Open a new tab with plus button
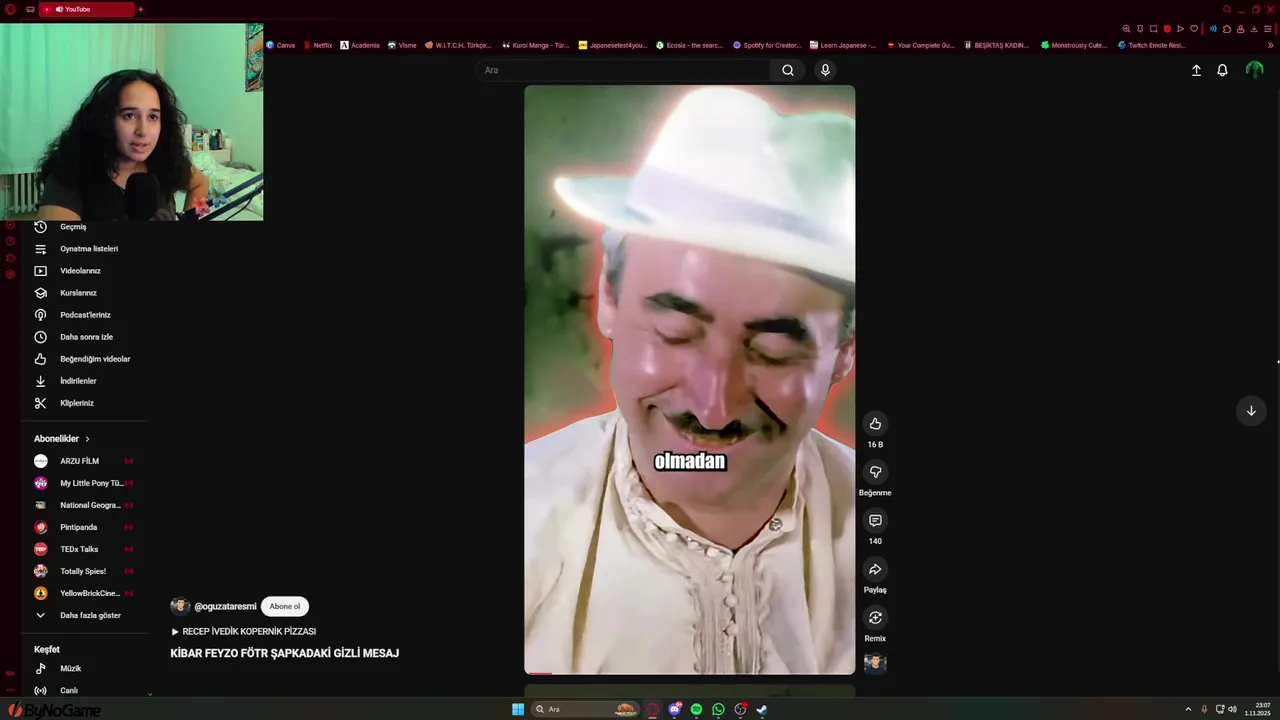The width and height of the screenshot is (1280, 720). tap(140, 9)
